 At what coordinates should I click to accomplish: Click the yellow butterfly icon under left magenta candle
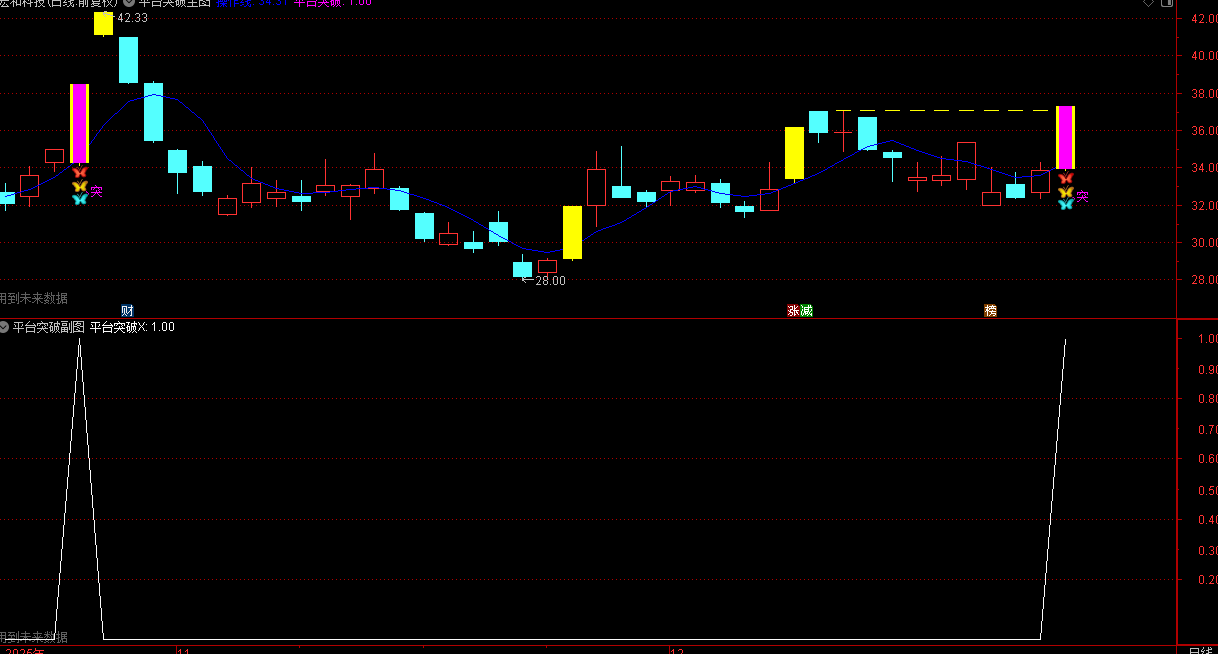[x=80, y=186]
